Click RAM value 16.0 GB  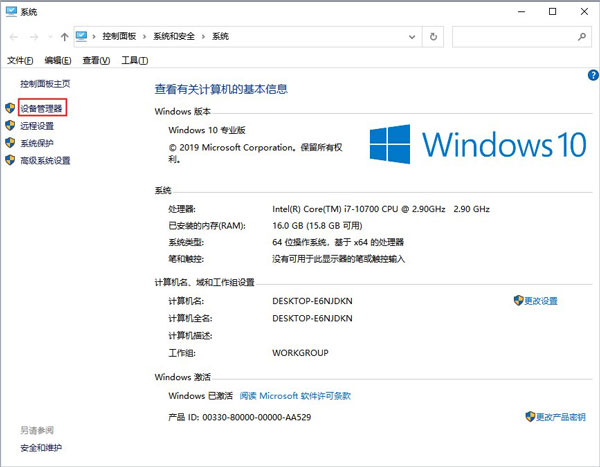pyautogui.click(x=317, y=225)
